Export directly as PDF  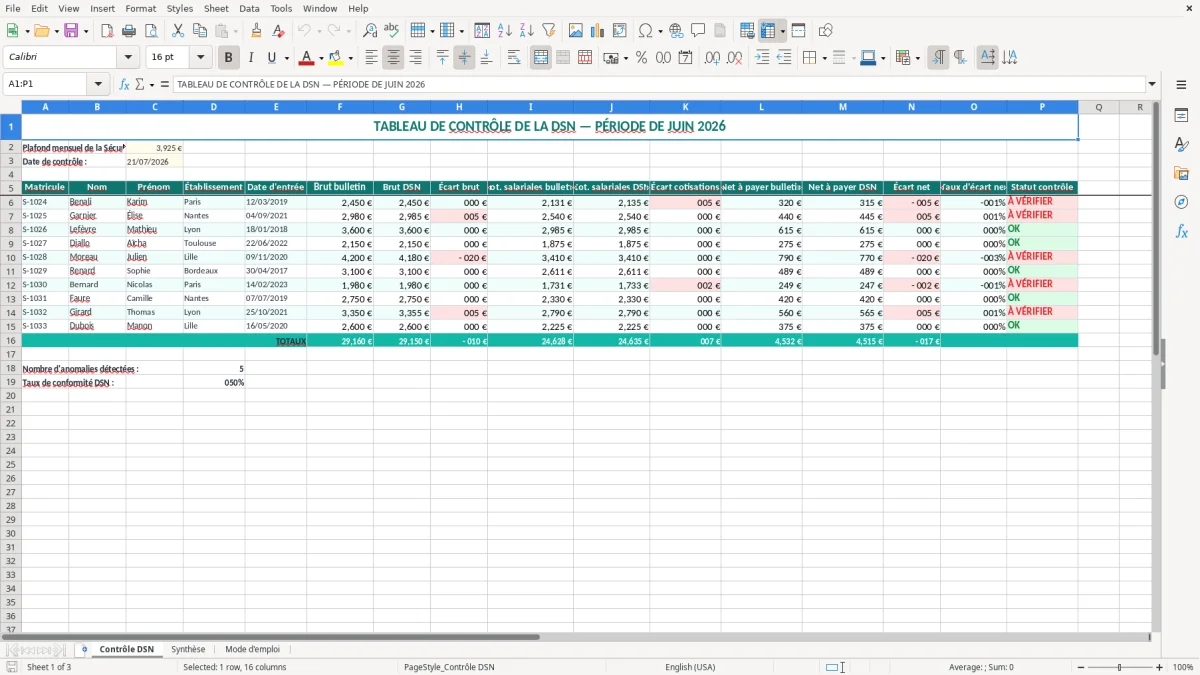click(106, 31)
